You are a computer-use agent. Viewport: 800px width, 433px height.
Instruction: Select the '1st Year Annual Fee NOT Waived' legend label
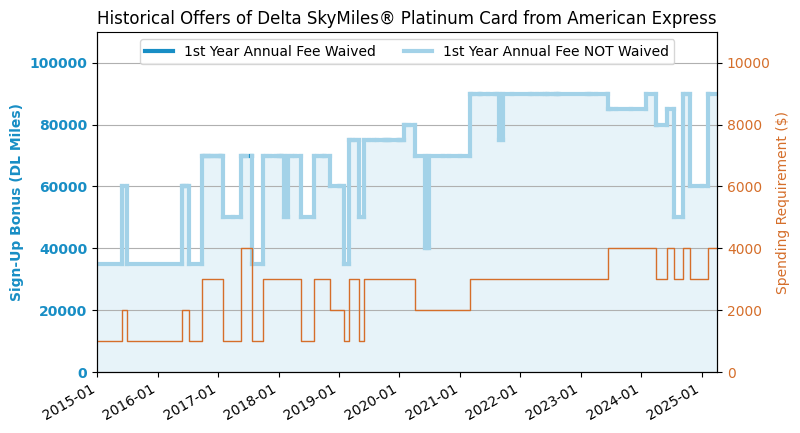pyautogui.click(x=555, y=51)
